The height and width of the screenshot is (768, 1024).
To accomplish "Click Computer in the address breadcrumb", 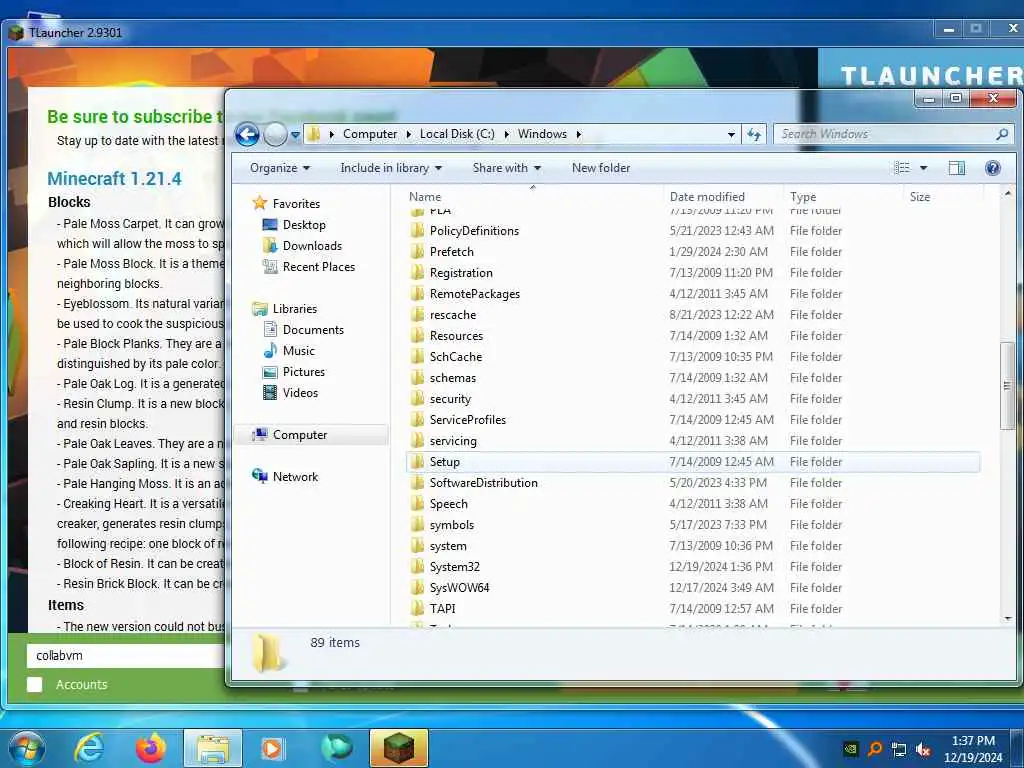I will [370, 134].
